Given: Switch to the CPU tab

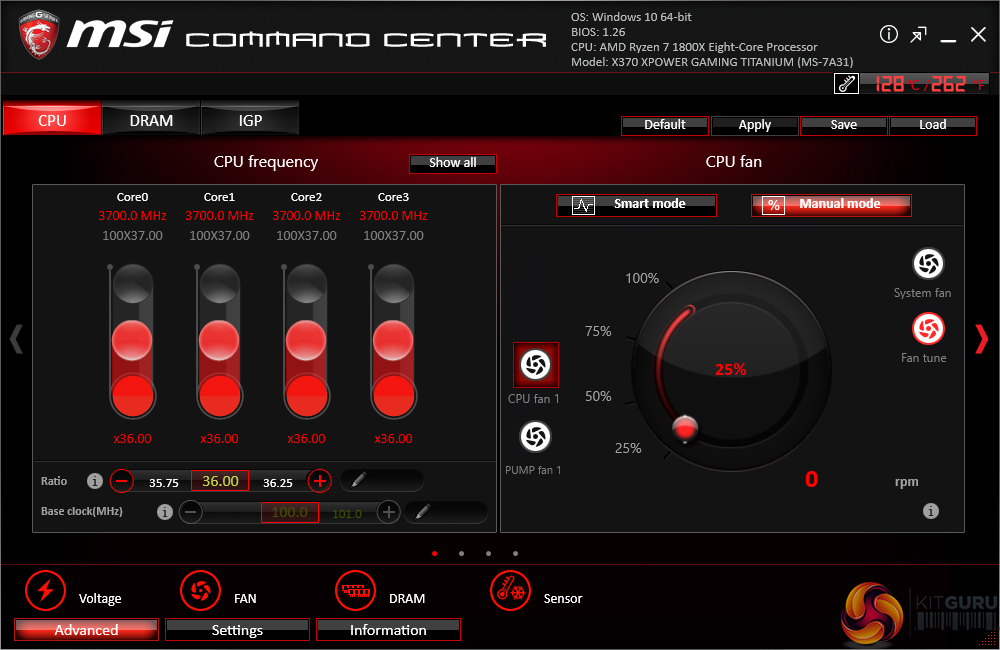Looking at the screenshot, I should tap(52, 119).
